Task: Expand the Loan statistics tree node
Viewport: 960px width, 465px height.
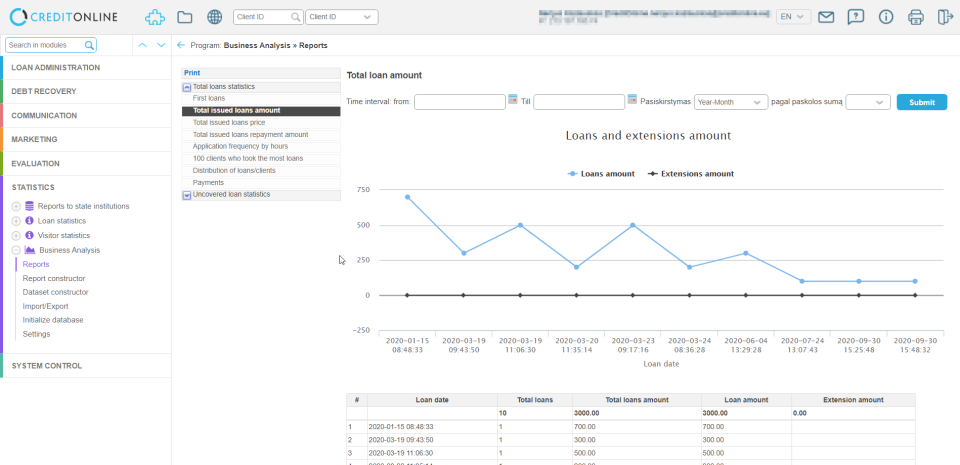Action: click(x=17, y=221)
